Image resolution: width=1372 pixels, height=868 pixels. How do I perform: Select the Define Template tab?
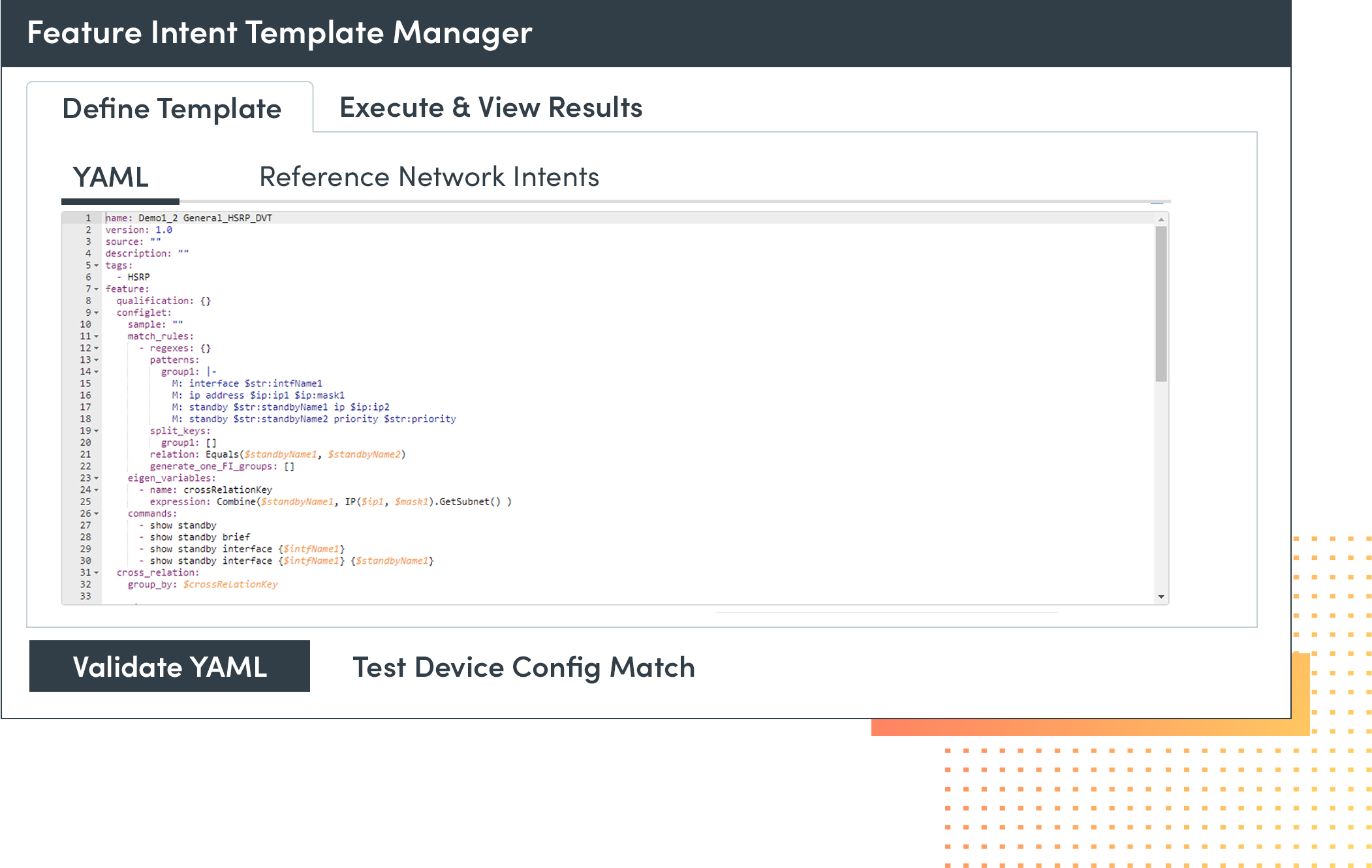171,108
